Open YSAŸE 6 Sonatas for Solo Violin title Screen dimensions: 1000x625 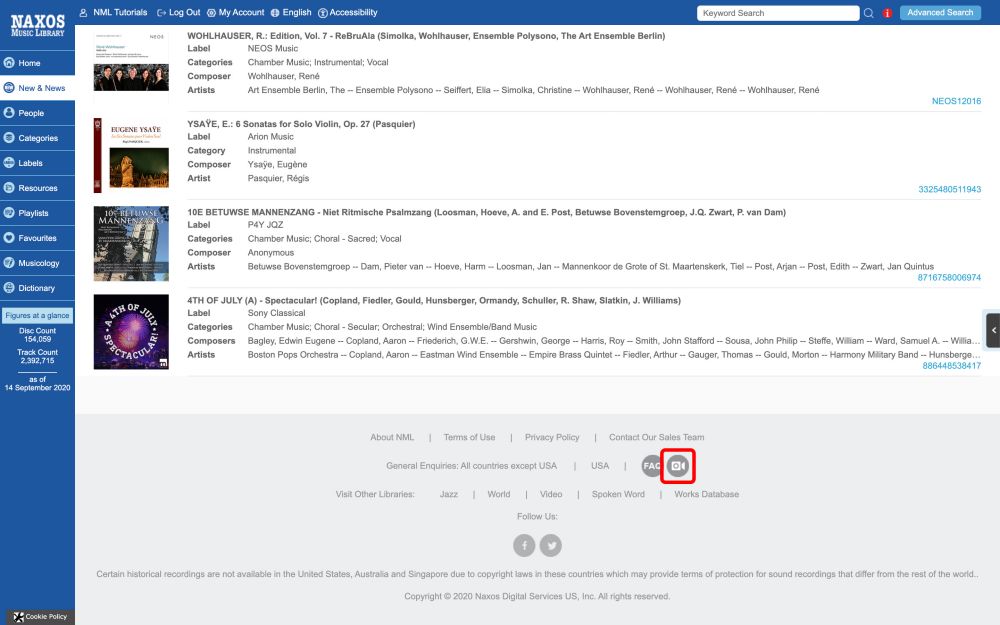[301, 124]
